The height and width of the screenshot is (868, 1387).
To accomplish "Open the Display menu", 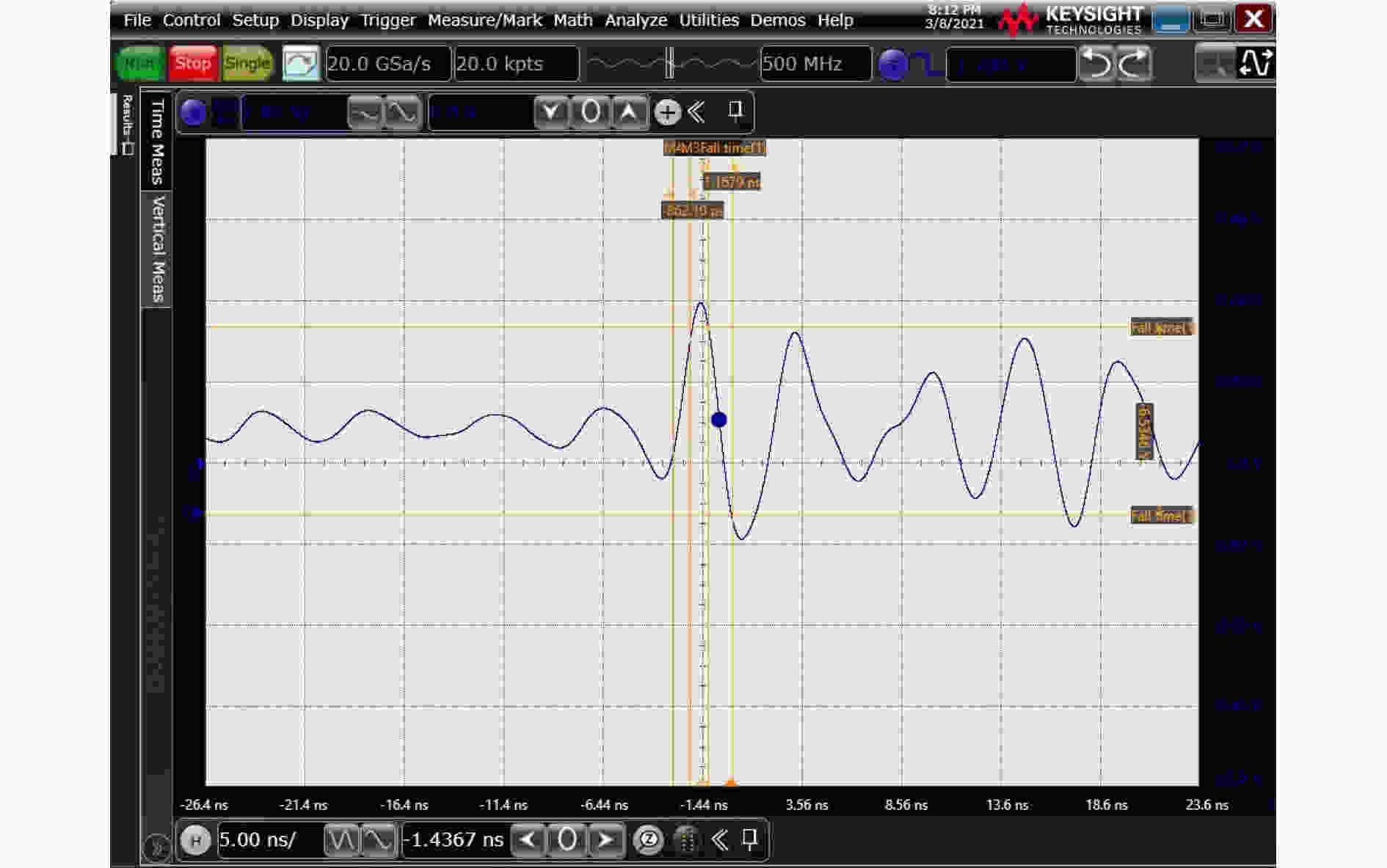I will coord(319,20).
